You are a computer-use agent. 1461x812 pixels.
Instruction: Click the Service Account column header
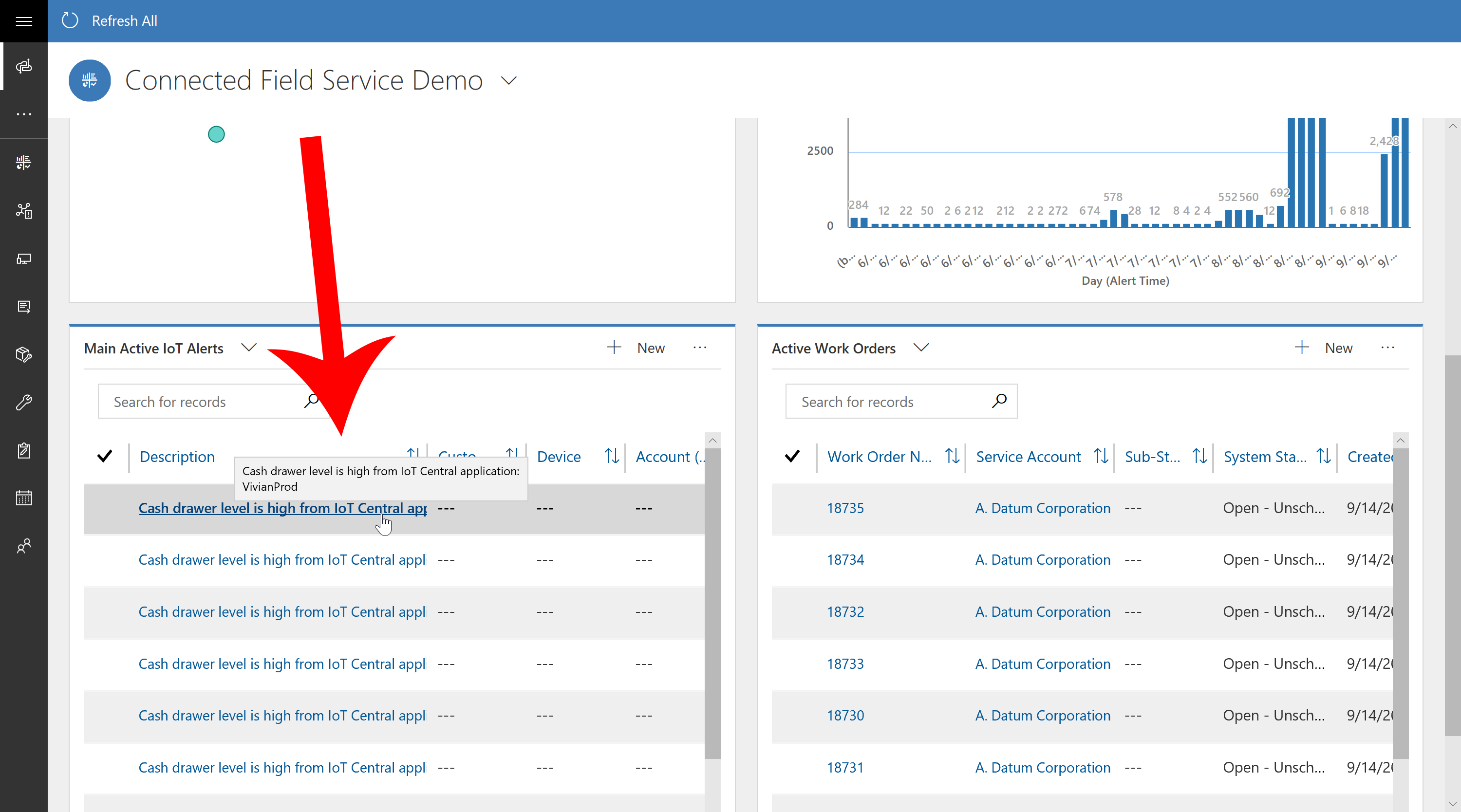1028,457
